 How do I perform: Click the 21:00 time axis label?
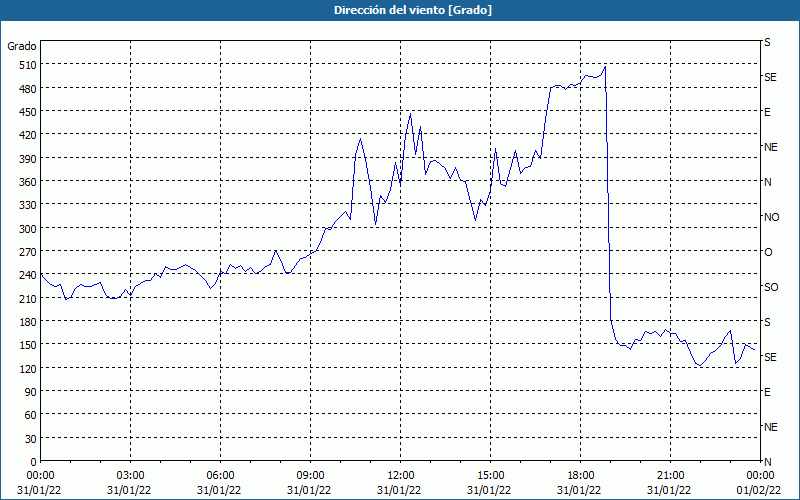[670, 476]
